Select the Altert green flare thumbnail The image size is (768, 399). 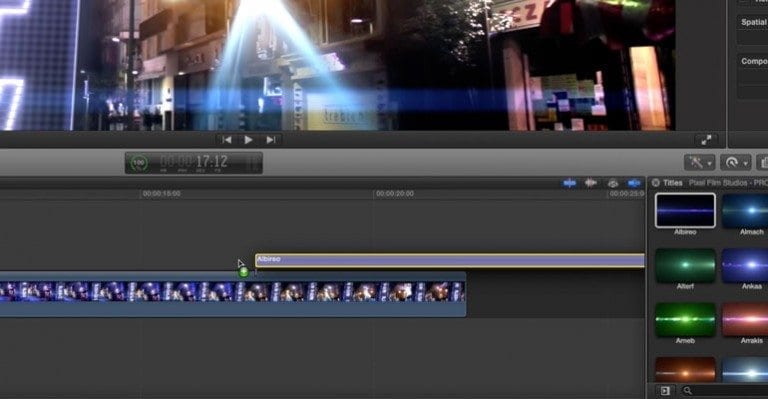pos(685,265)
